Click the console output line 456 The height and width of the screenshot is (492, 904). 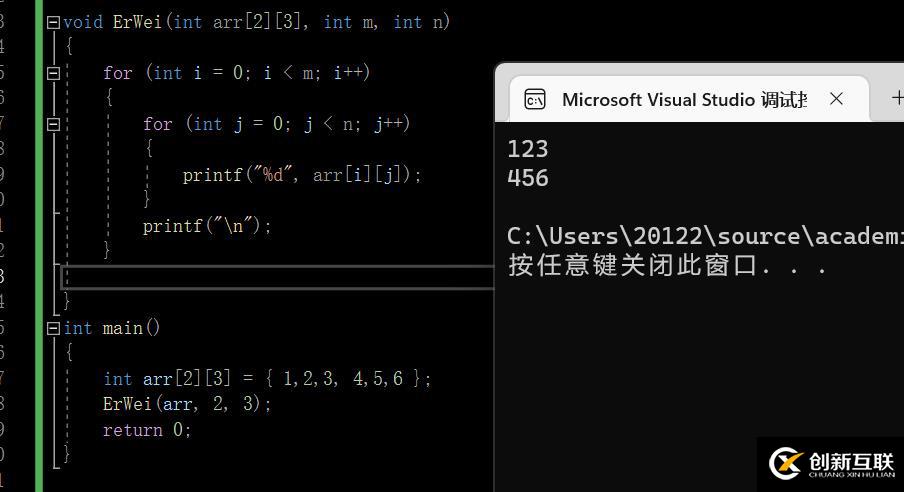click(x=528, y=178)
